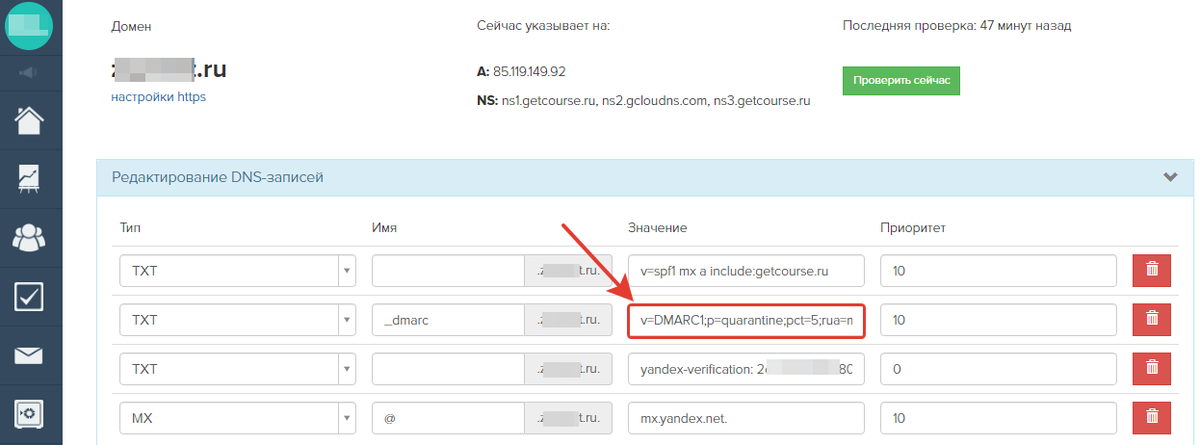Screen dimensions: 1200x445
Task: Open type dropdown of the SPF record
Action: (238, 271)
